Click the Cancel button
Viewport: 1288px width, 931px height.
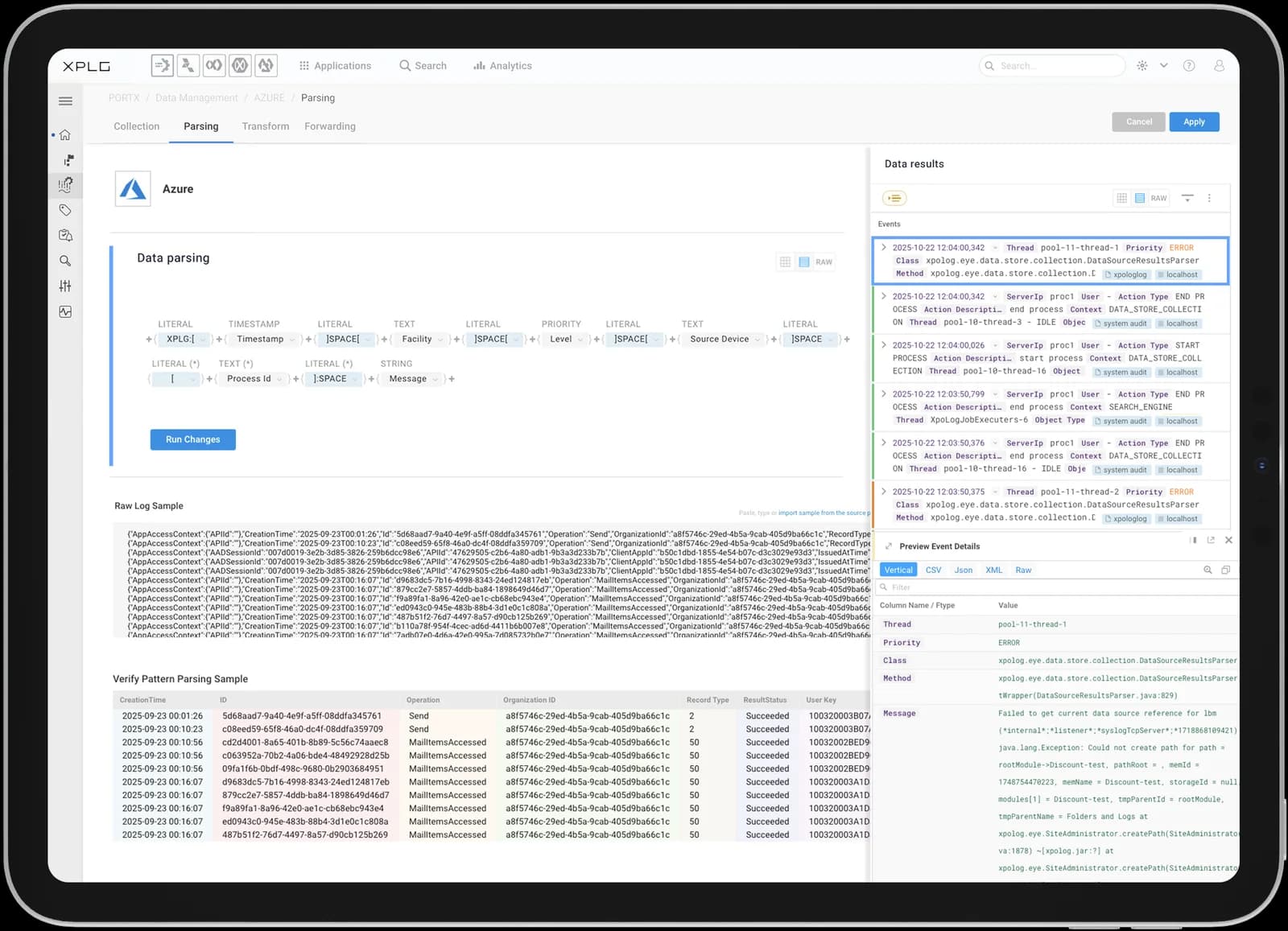pos(1139,122)
